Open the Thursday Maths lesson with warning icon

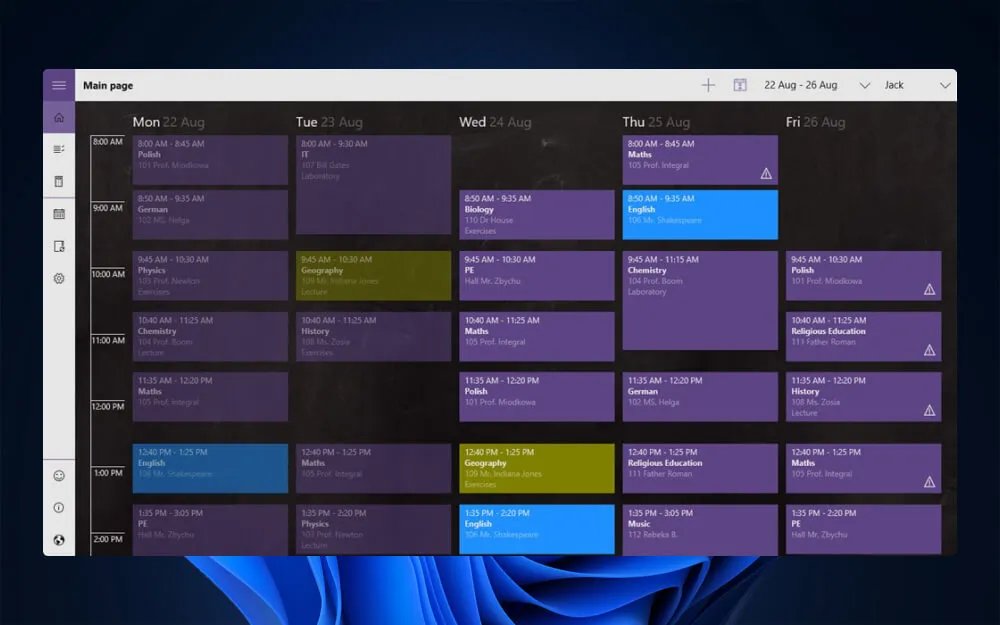699,161
